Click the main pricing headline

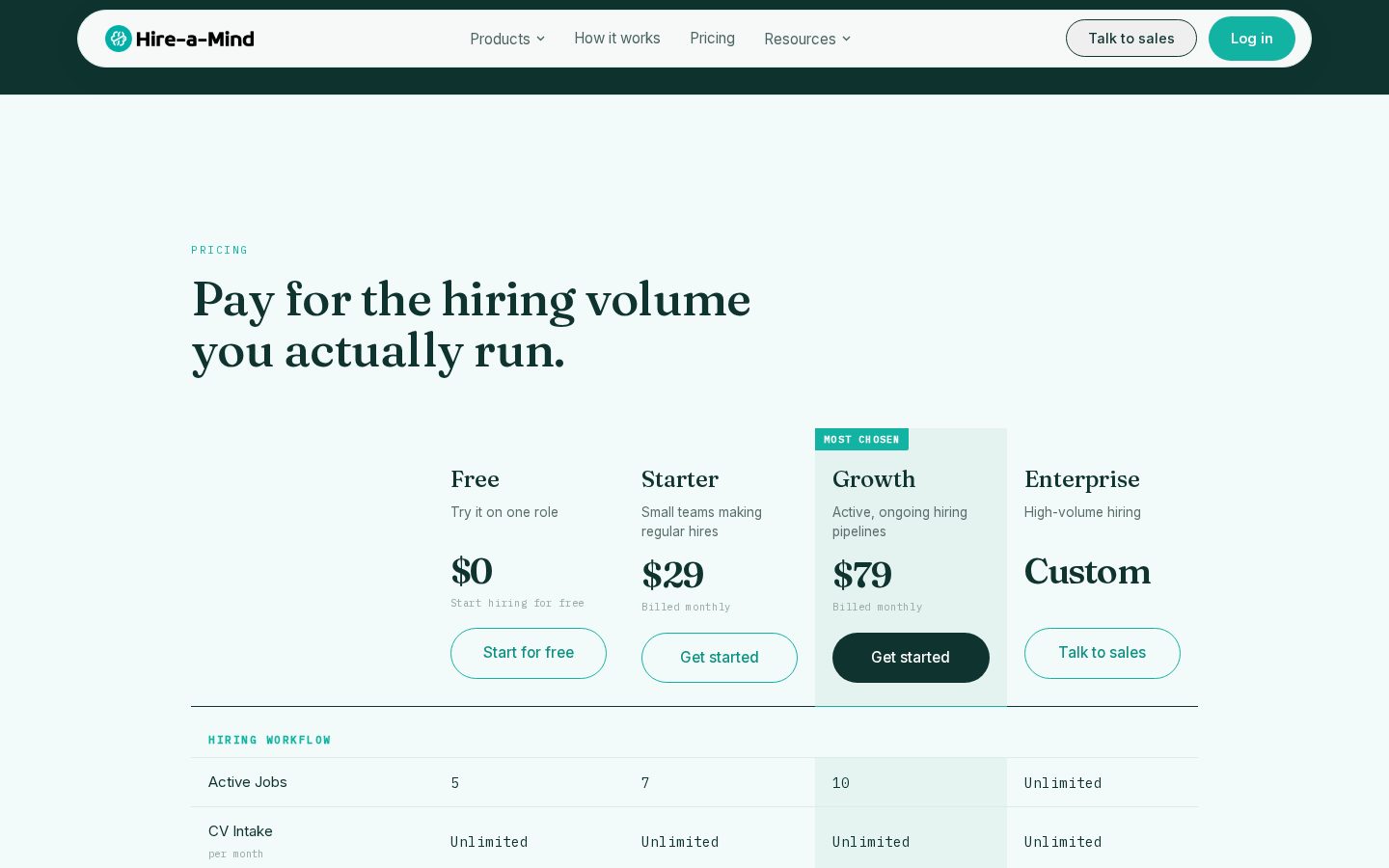pos(472,325)
